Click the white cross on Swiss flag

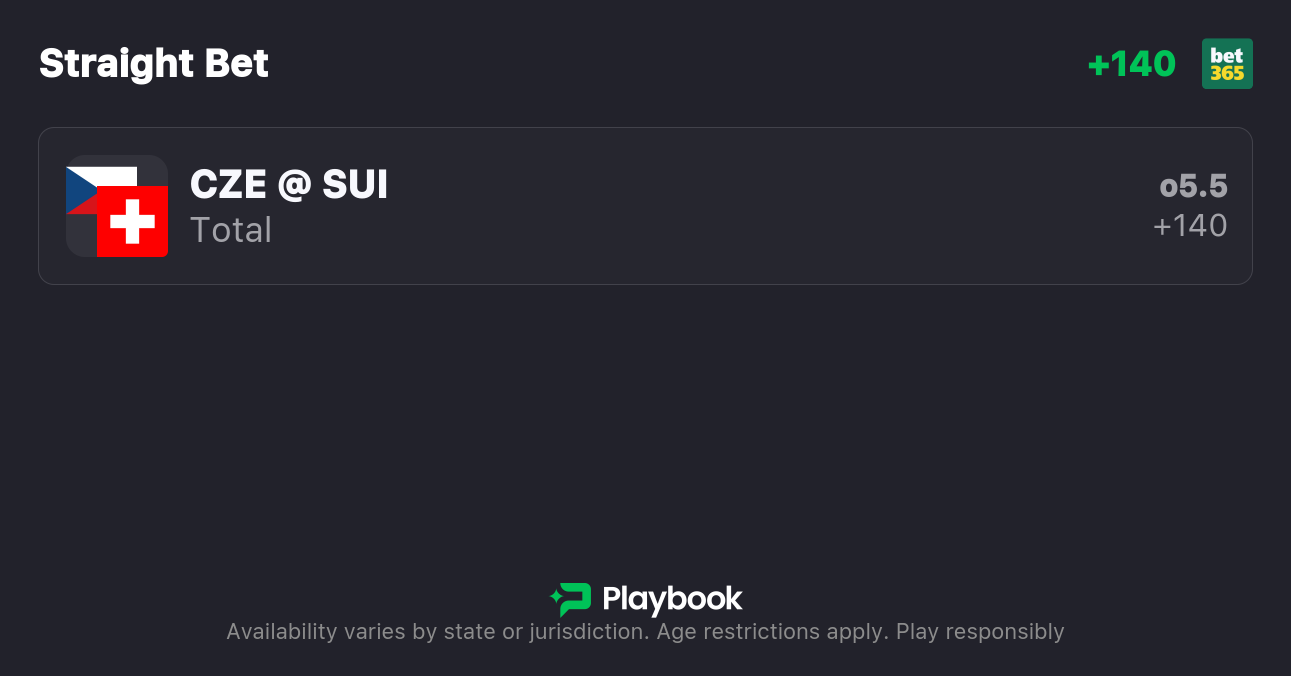click(x=132, y=221)
